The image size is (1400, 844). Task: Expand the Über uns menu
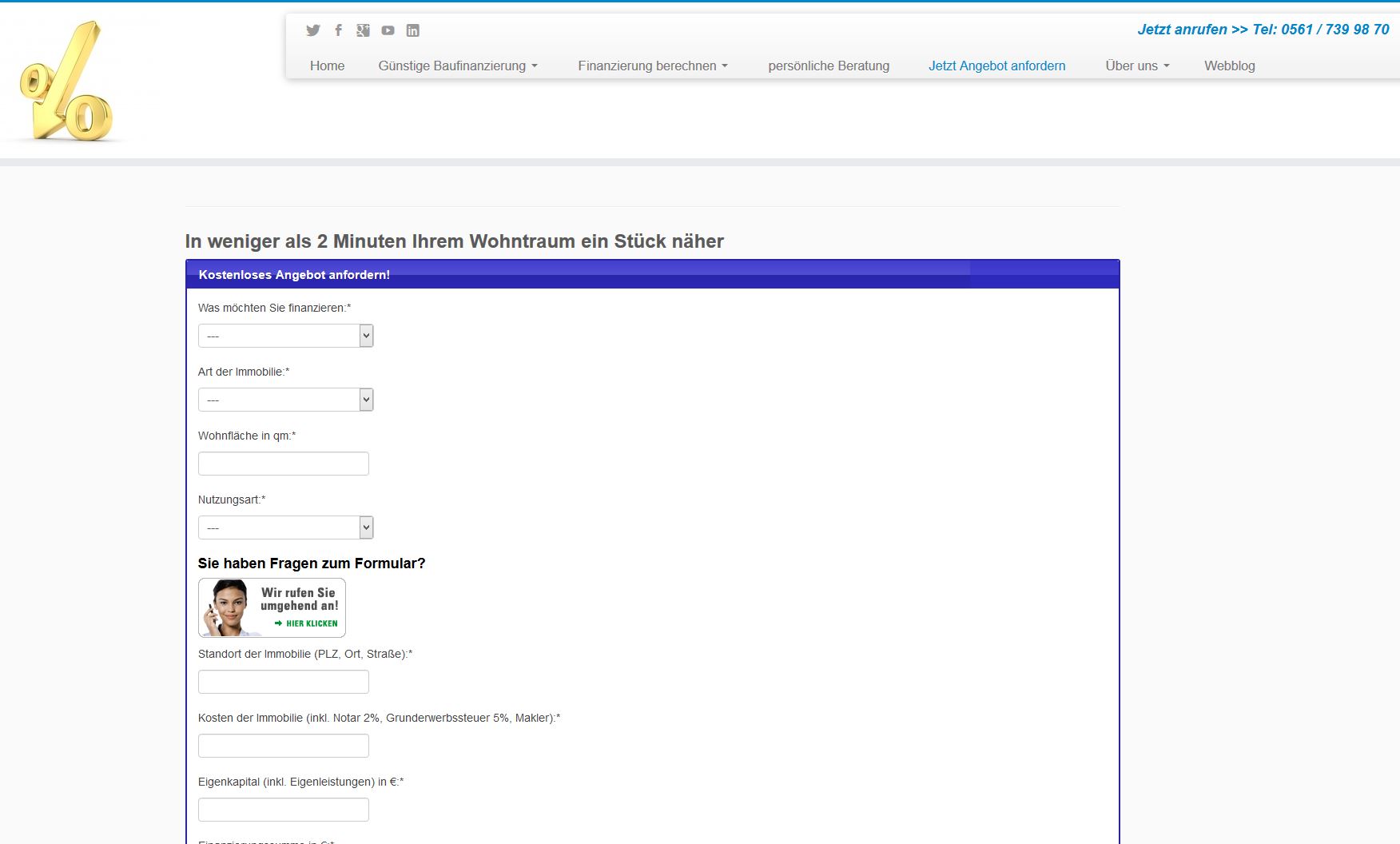tap(1136, 66)
